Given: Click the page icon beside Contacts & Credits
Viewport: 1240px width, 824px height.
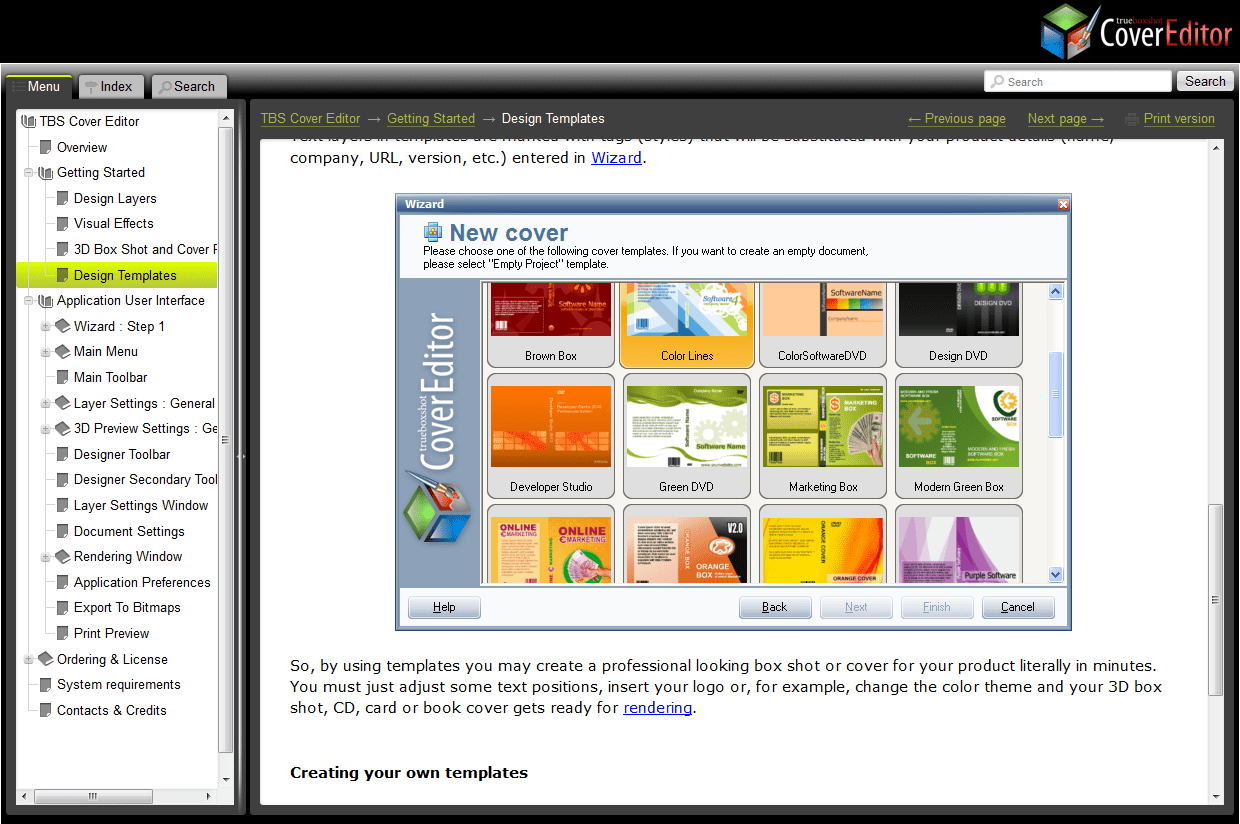Looking at the screenshot, I should [x=47, y=710].
